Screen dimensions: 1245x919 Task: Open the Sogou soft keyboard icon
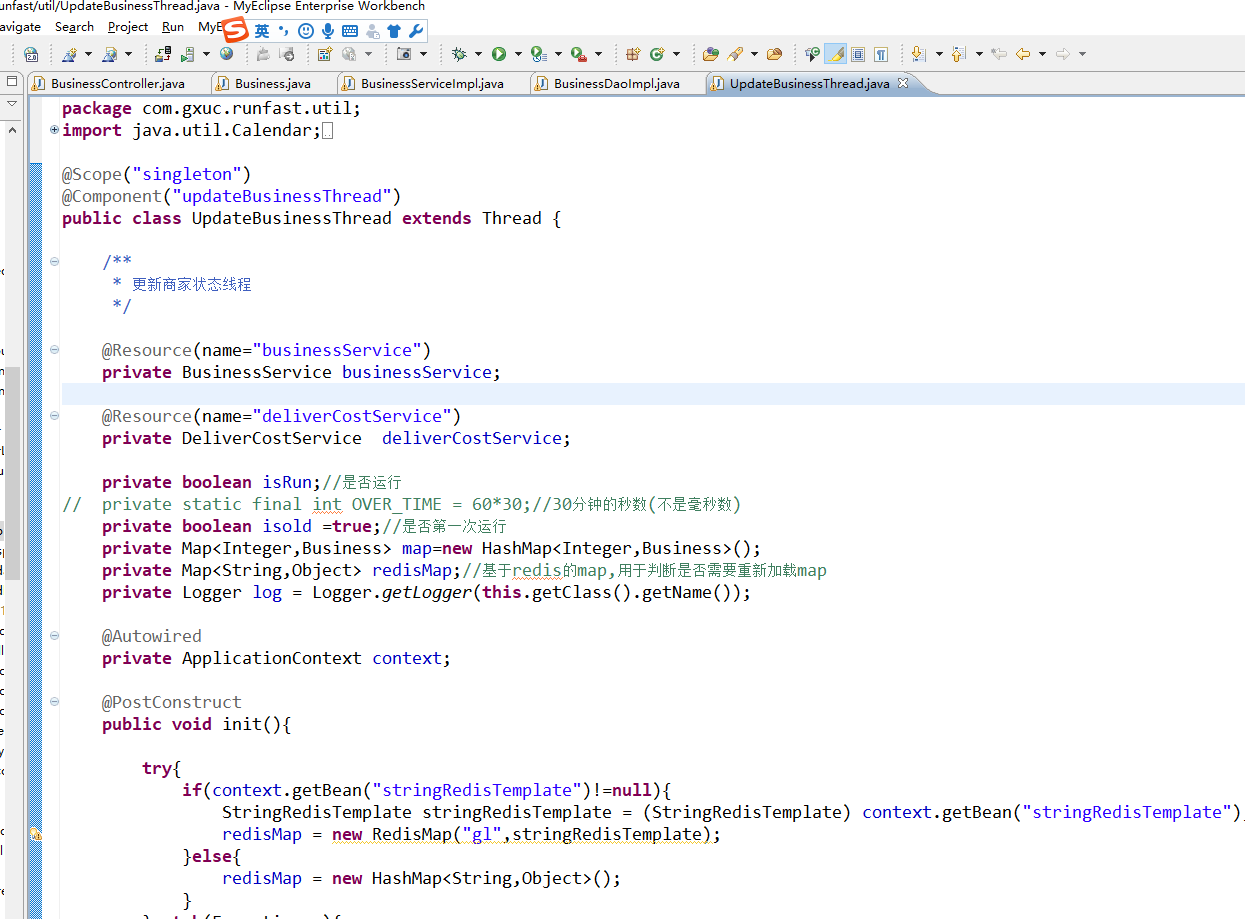350,31
